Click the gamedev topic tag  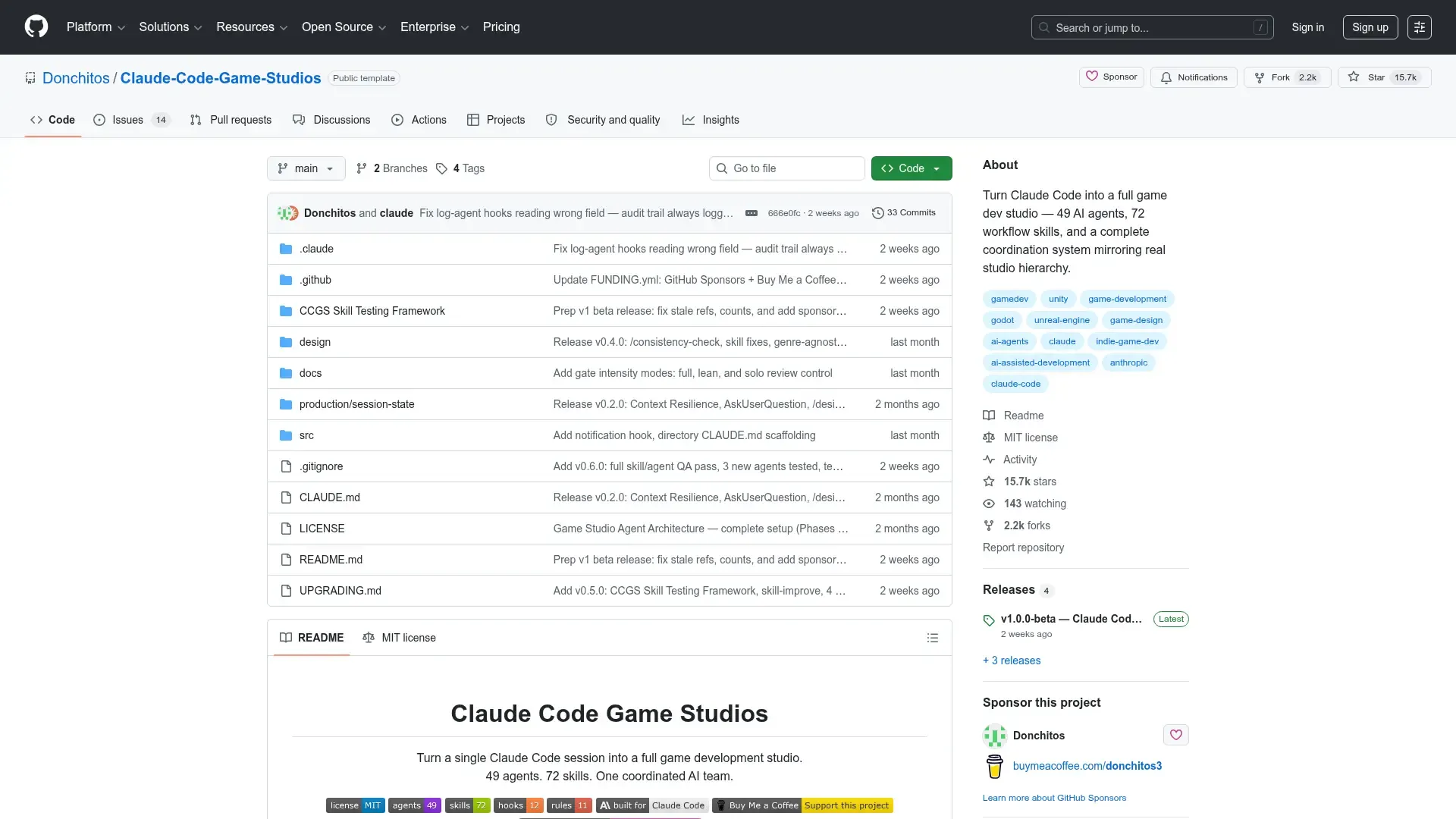point(1009,299)
